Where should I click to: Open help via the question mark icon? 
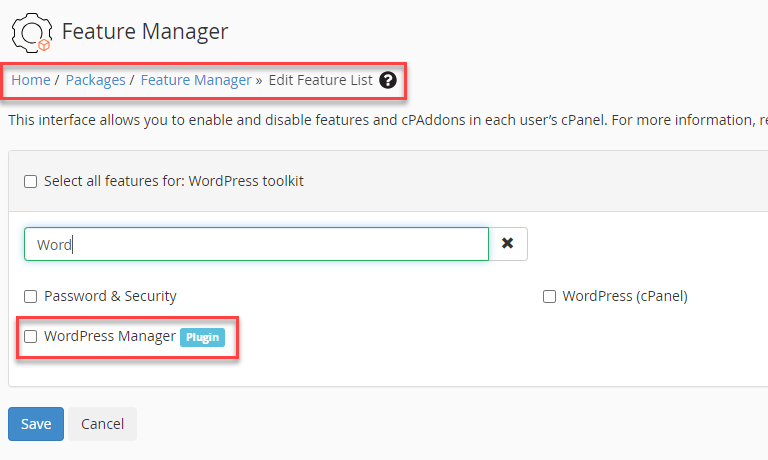(388, 80)
